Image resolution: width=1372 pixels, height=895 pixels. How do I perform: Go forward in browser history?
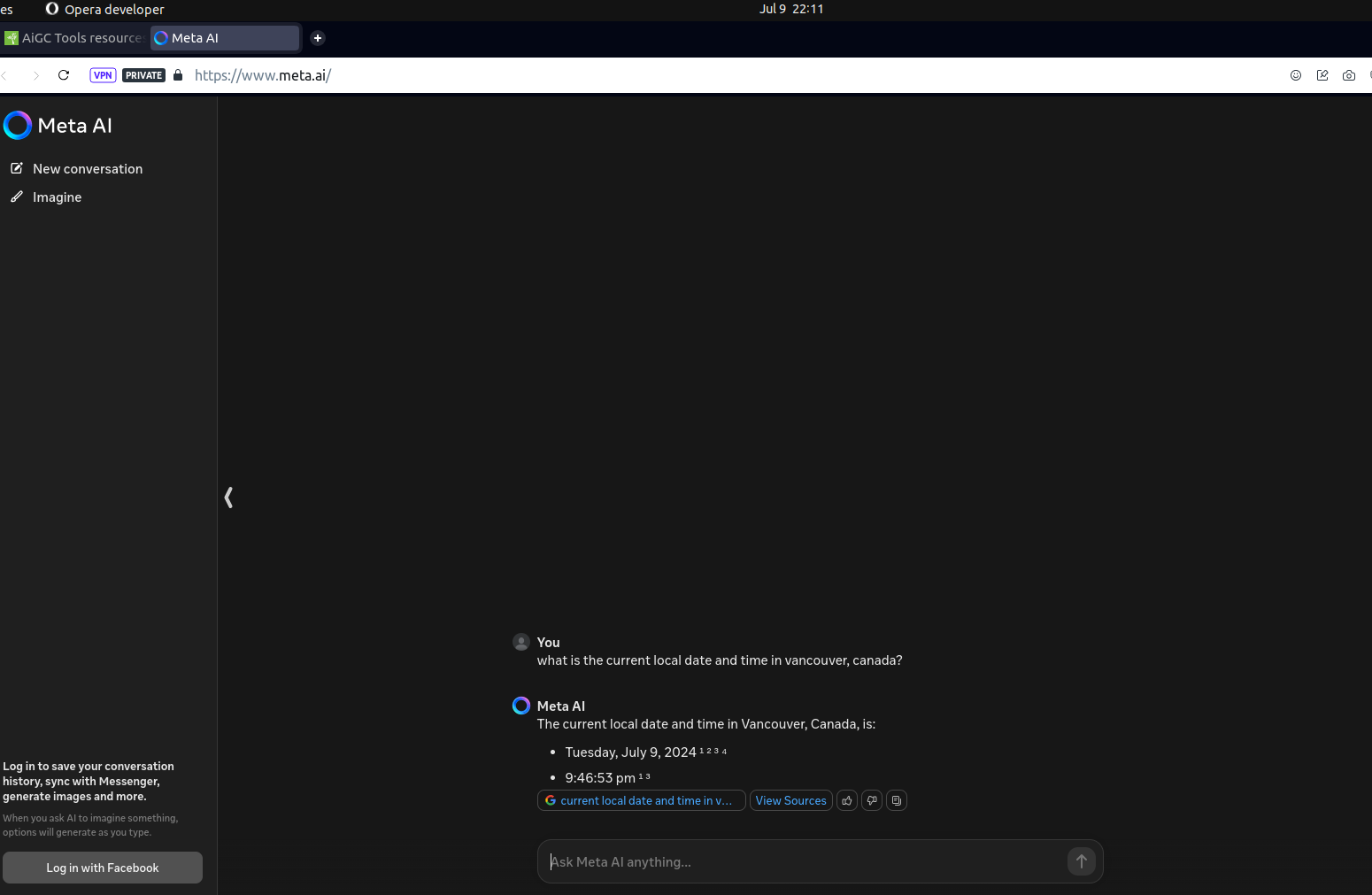coord(35,75)
